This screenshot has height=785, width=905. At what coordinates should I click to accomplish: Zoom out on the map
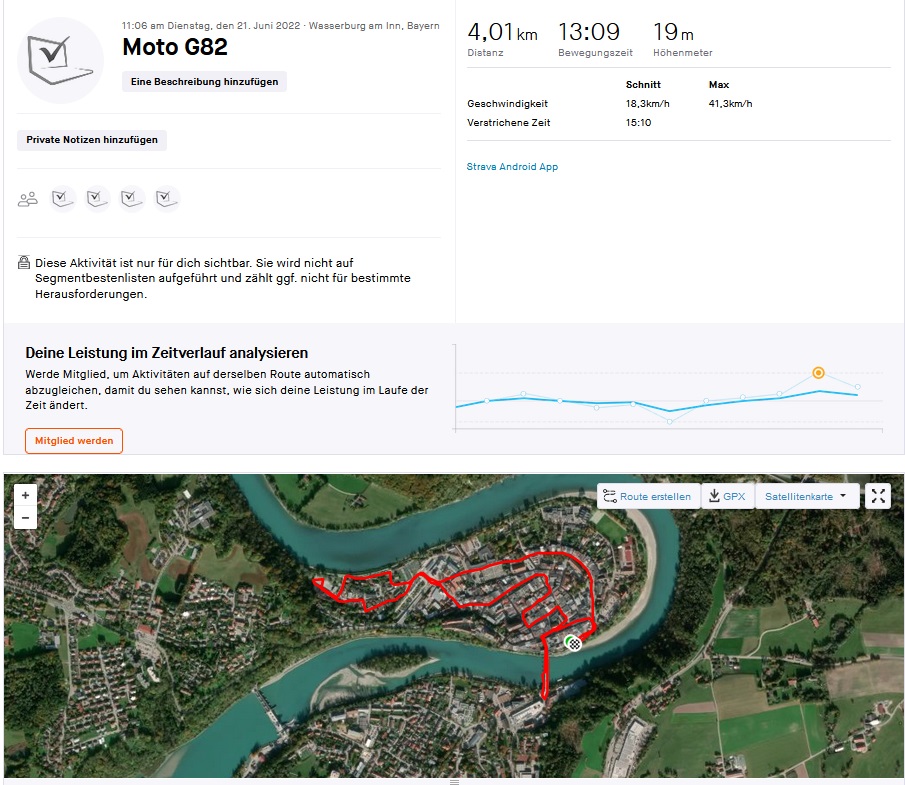point(25,518)
